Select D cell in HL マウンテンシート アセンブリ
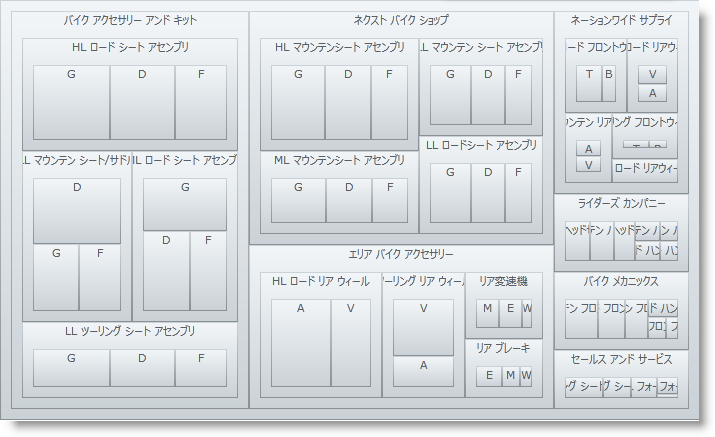 348,102
